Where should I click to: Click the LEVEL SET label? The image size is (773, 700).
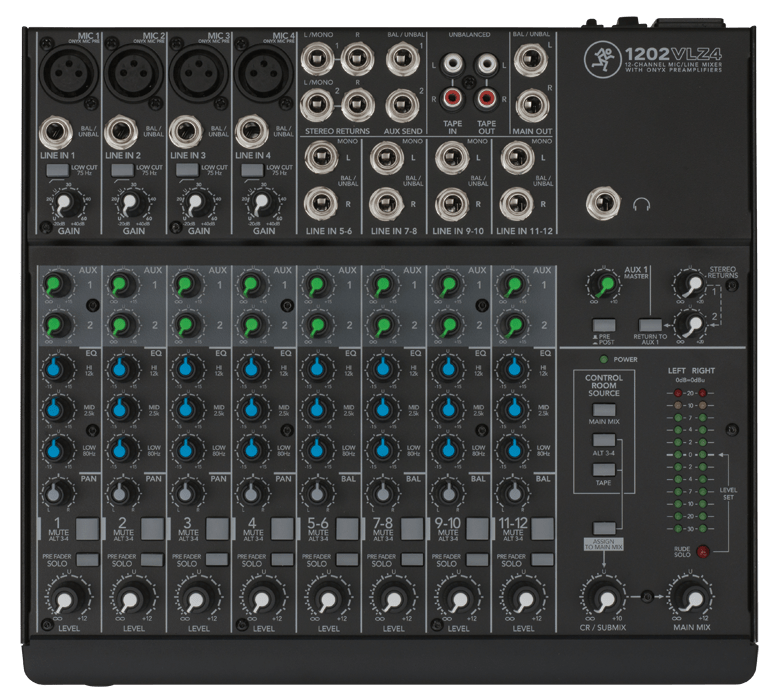[x=728, y=493]
